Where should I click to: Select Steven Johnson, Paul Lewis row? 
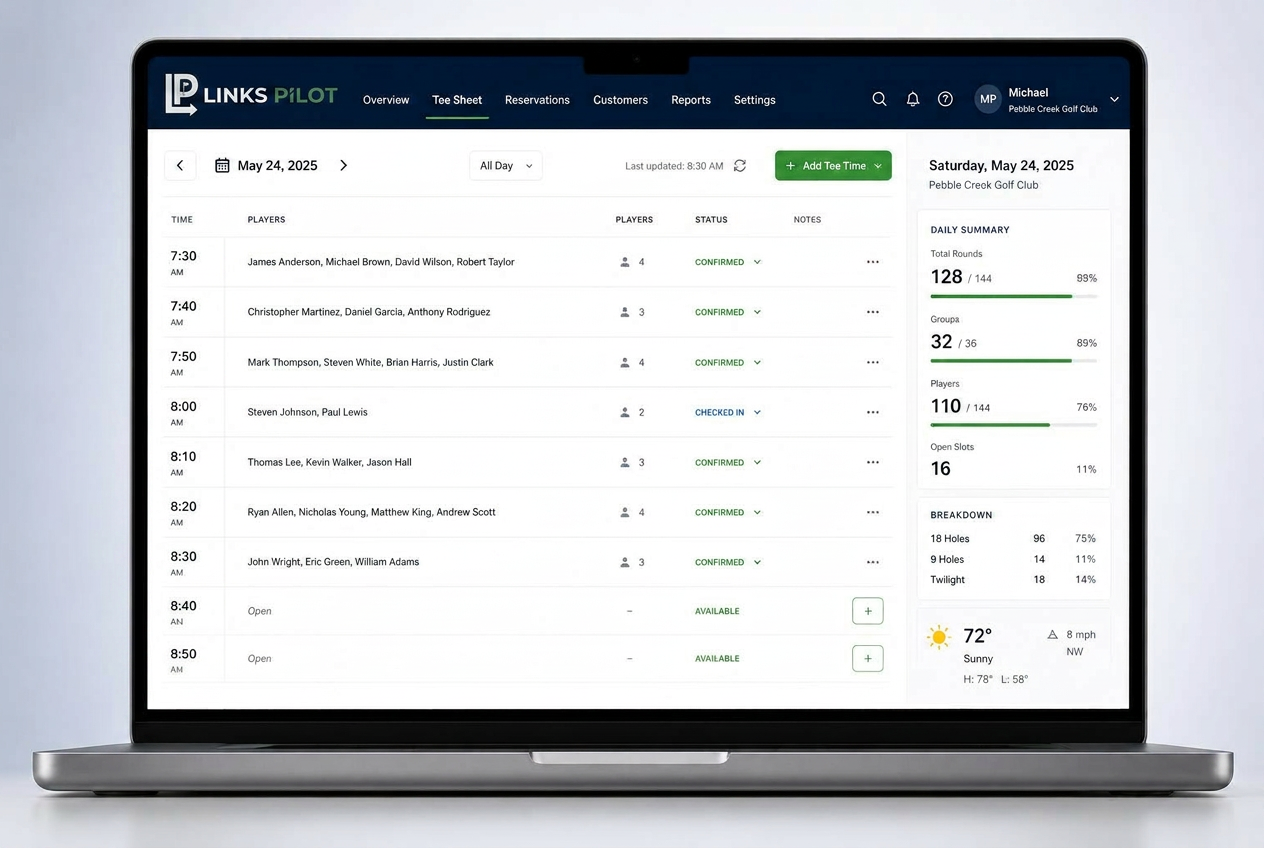pos(527,412)
